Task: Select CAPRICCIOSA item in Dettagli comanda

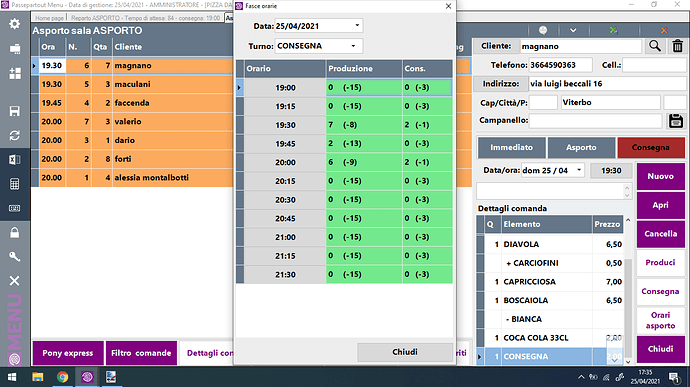Action: pos(550,282)
